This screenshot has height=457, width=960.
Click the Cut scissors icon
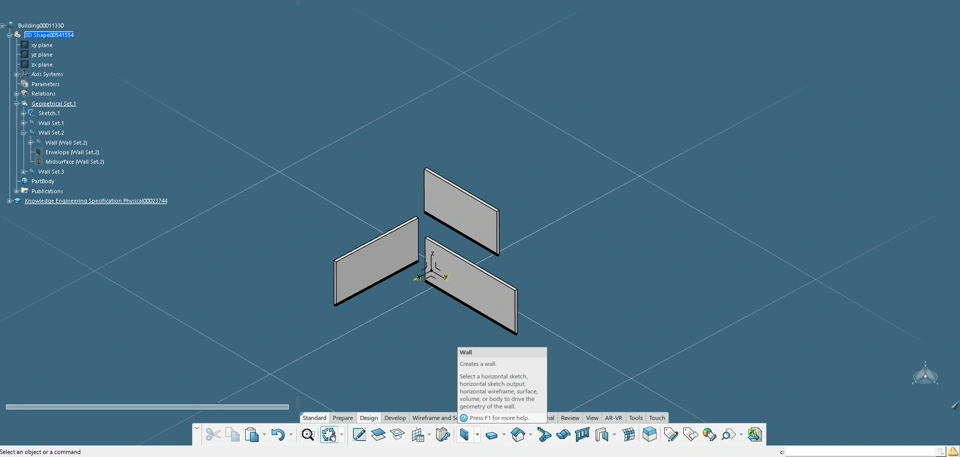pyautogui.click(x=212, y=434)
